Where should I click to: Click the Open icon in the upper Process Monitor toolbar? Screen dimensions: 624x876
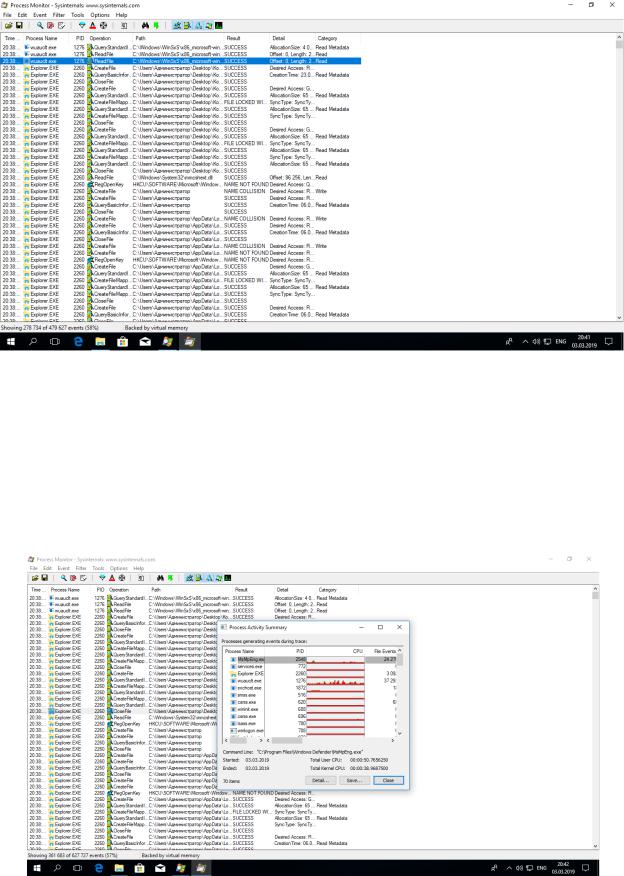pyautogui.click(x=8, y=26)
